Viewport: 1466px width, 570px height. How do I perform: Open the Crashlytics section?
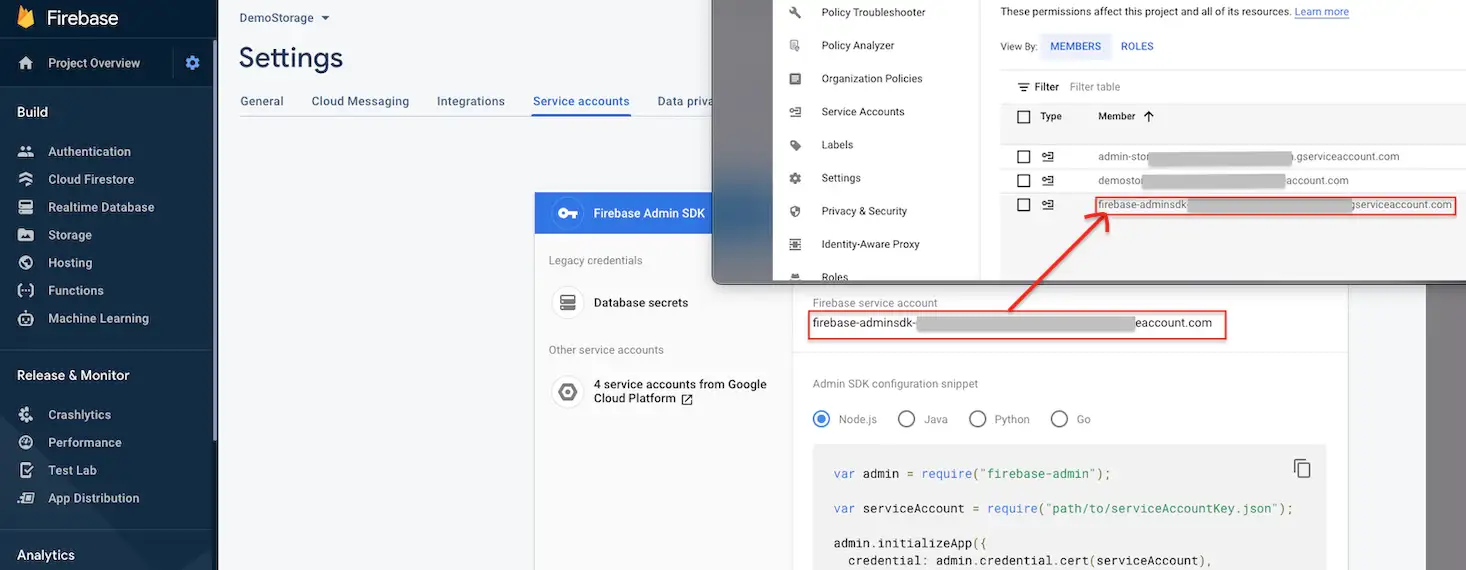(x=79, y=415)
